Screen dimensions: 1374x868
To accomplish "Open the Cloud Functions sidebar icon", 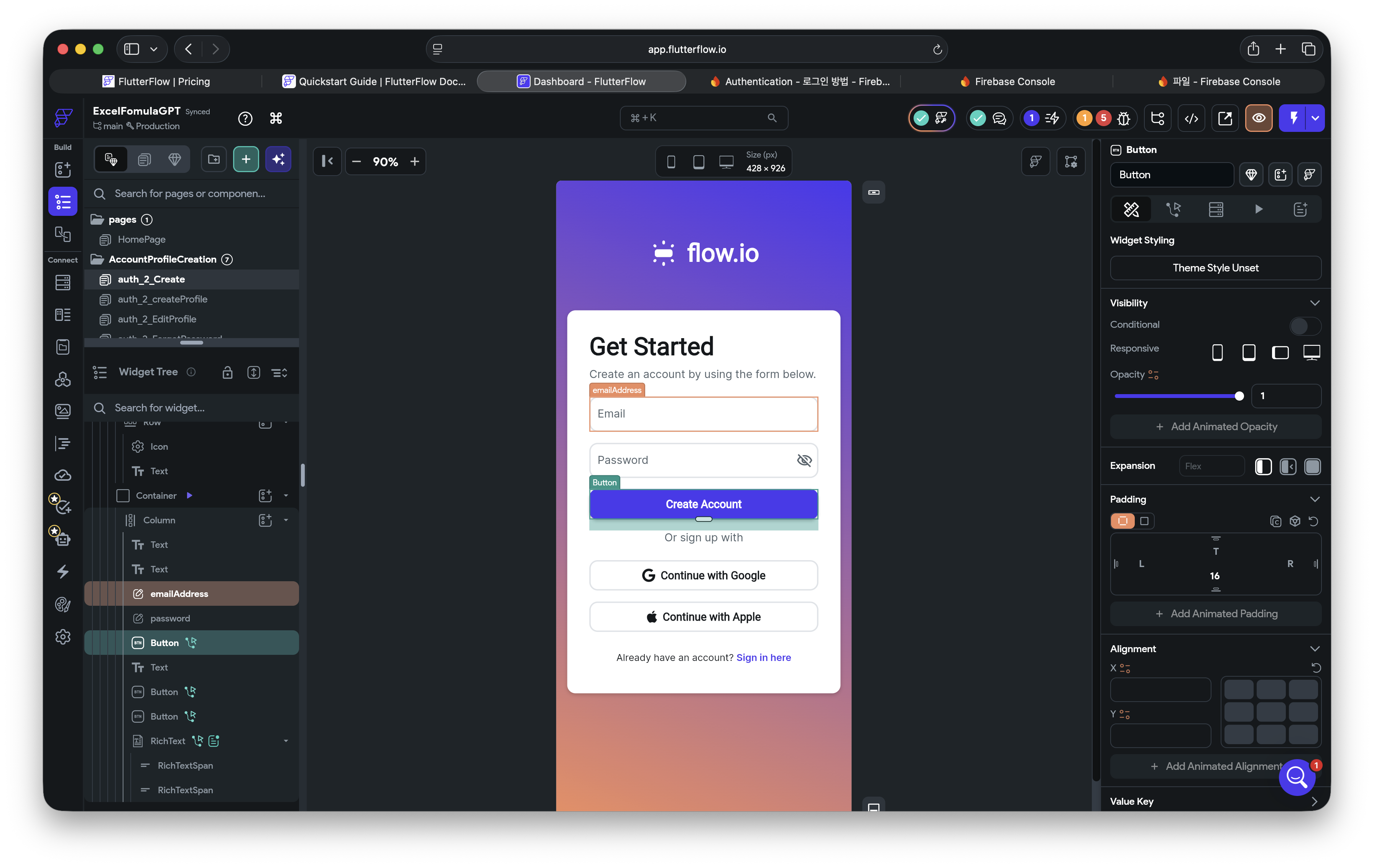I will (63, 475).
